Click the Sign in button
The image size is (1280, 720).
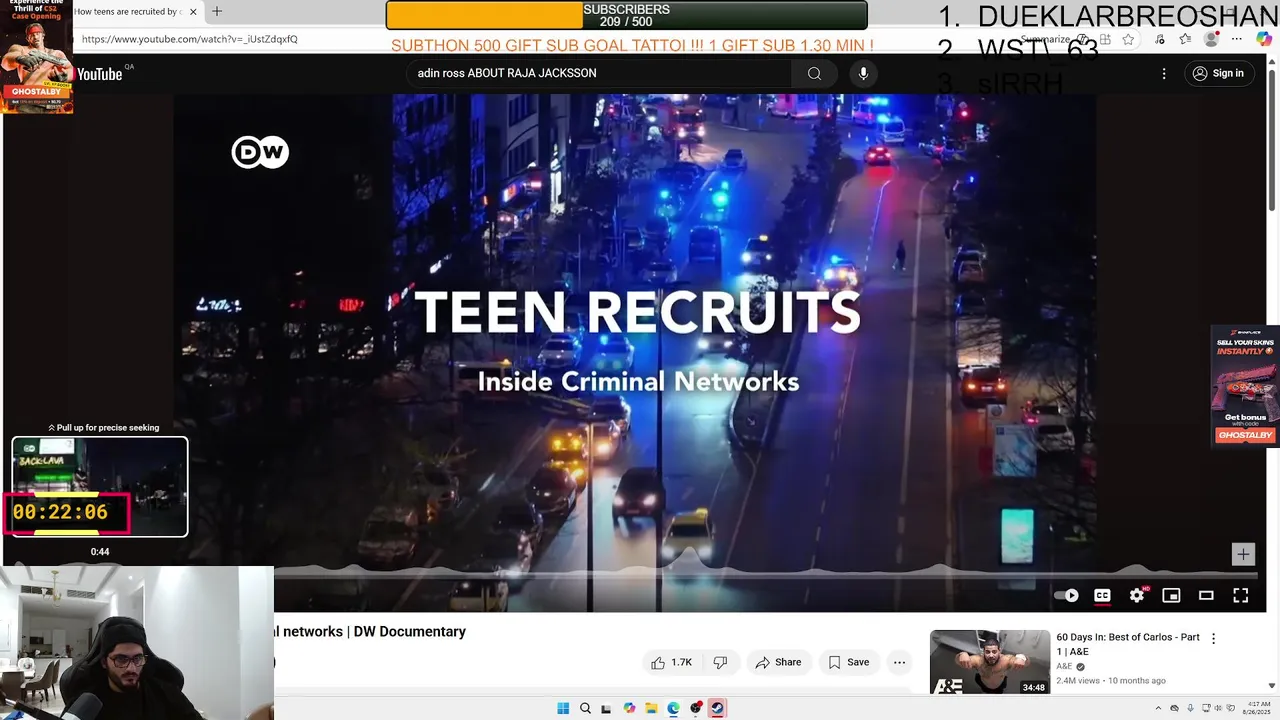(x=1218, y=73)
